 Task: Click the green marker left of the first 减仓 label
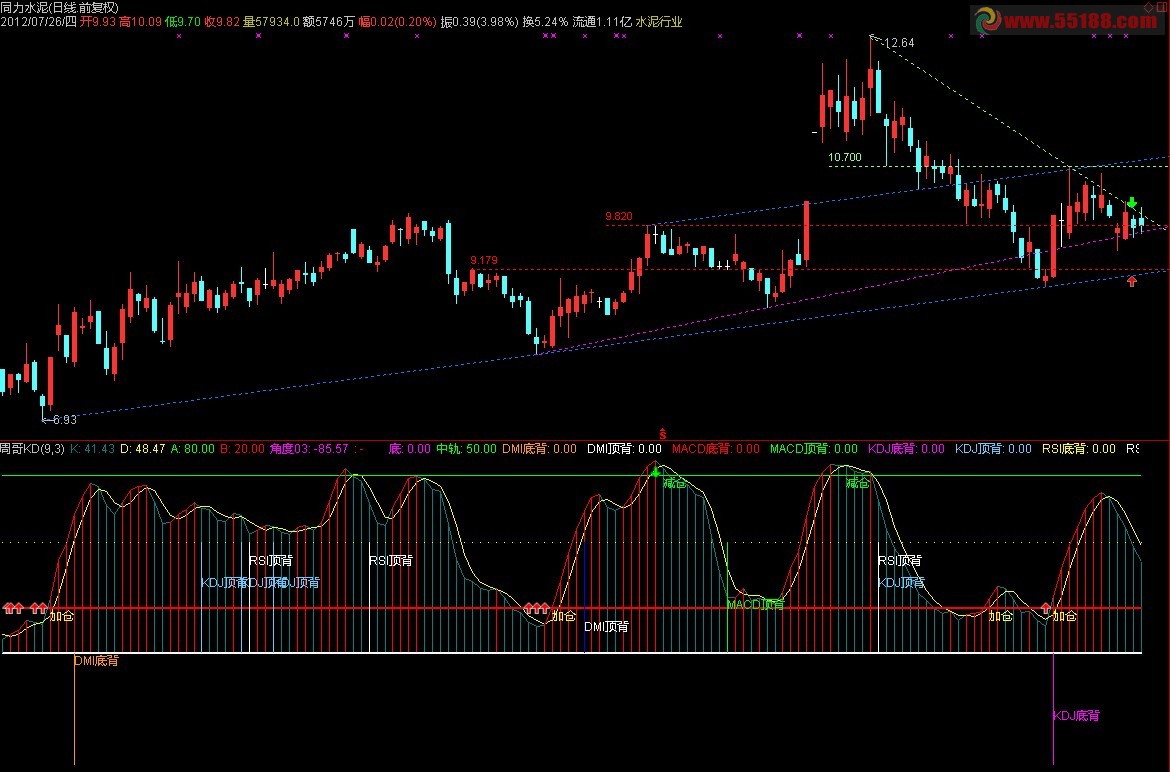click(x=655, y=472)
